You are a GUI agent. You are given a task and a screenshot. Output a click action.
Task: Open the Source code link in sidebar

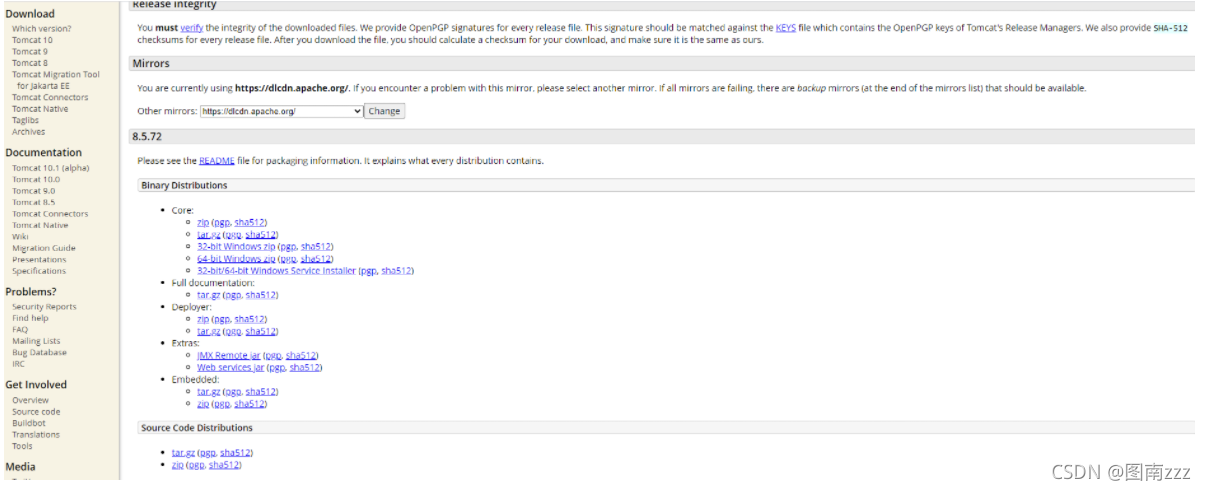(x=36, y=412)
